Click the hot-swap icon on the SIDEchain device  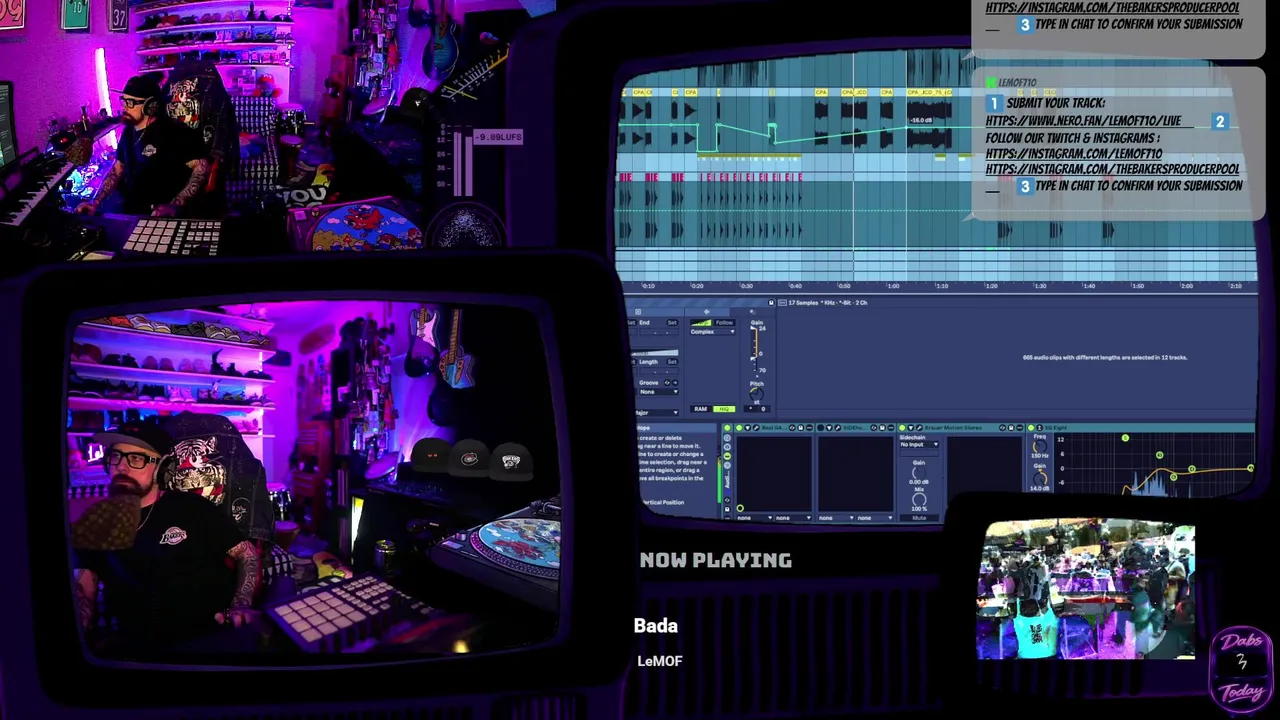click(x=874, y=427)
